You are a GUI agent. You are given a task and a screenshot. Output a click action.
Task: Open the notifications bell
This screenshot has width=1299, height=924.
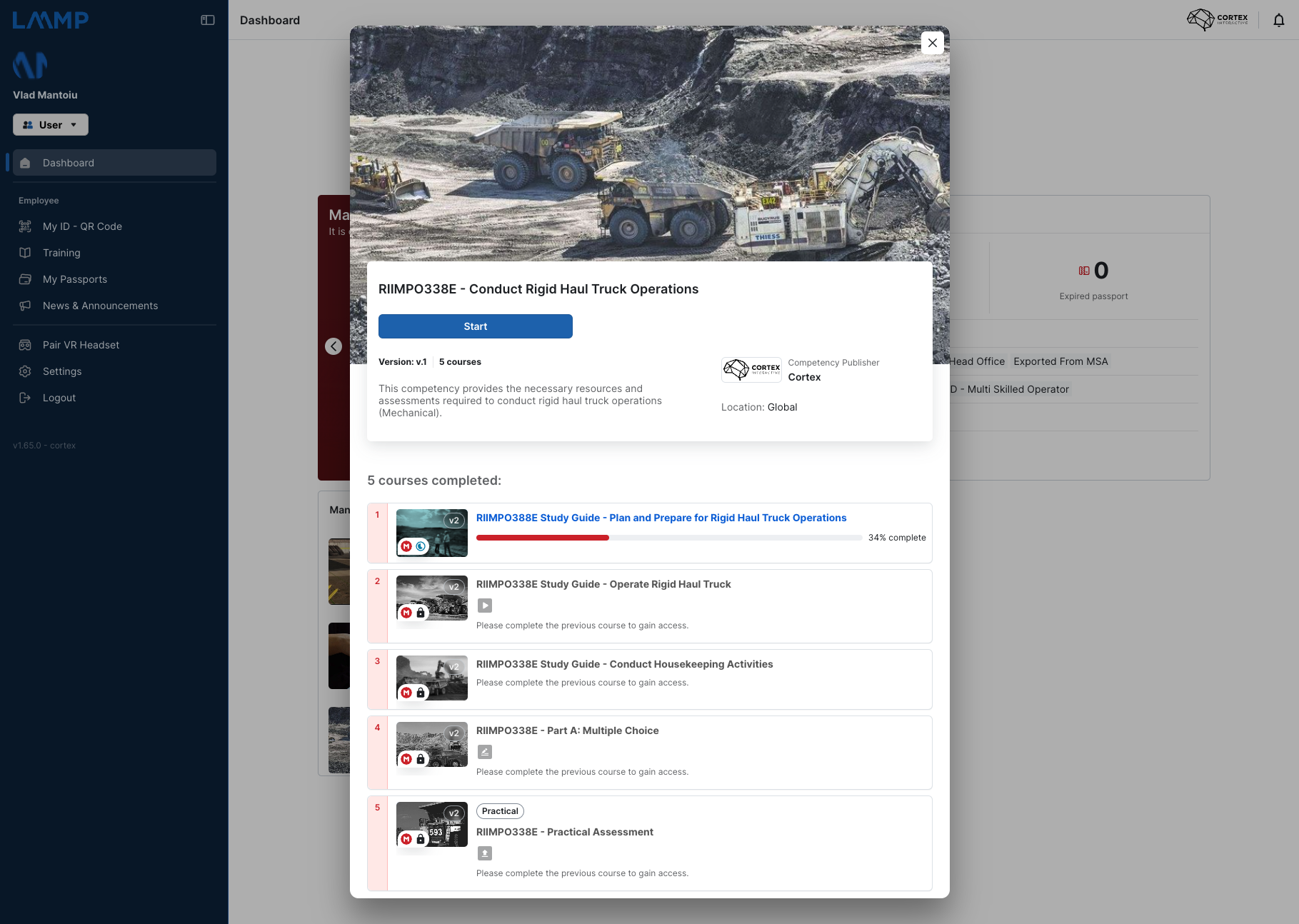coord(1279,20)
